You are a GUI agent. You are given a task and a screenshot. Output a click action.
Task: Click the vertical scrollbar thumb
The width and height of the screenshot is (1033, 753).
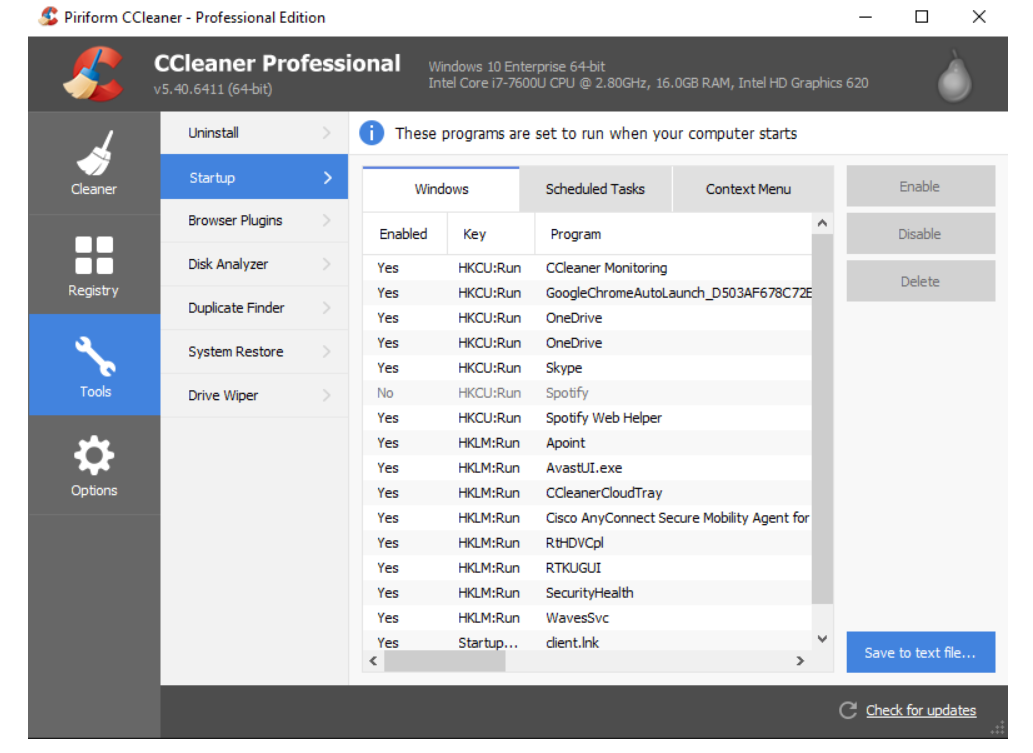pyautogui.click(x=822, y=418)
